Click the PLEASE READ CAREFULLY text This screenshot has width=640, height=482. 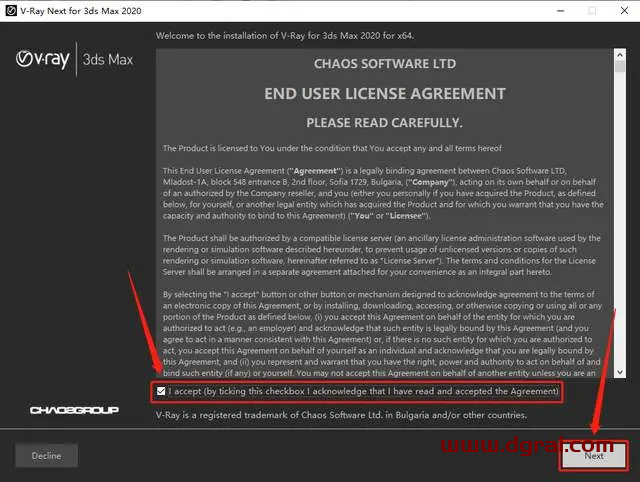(385, 123)
